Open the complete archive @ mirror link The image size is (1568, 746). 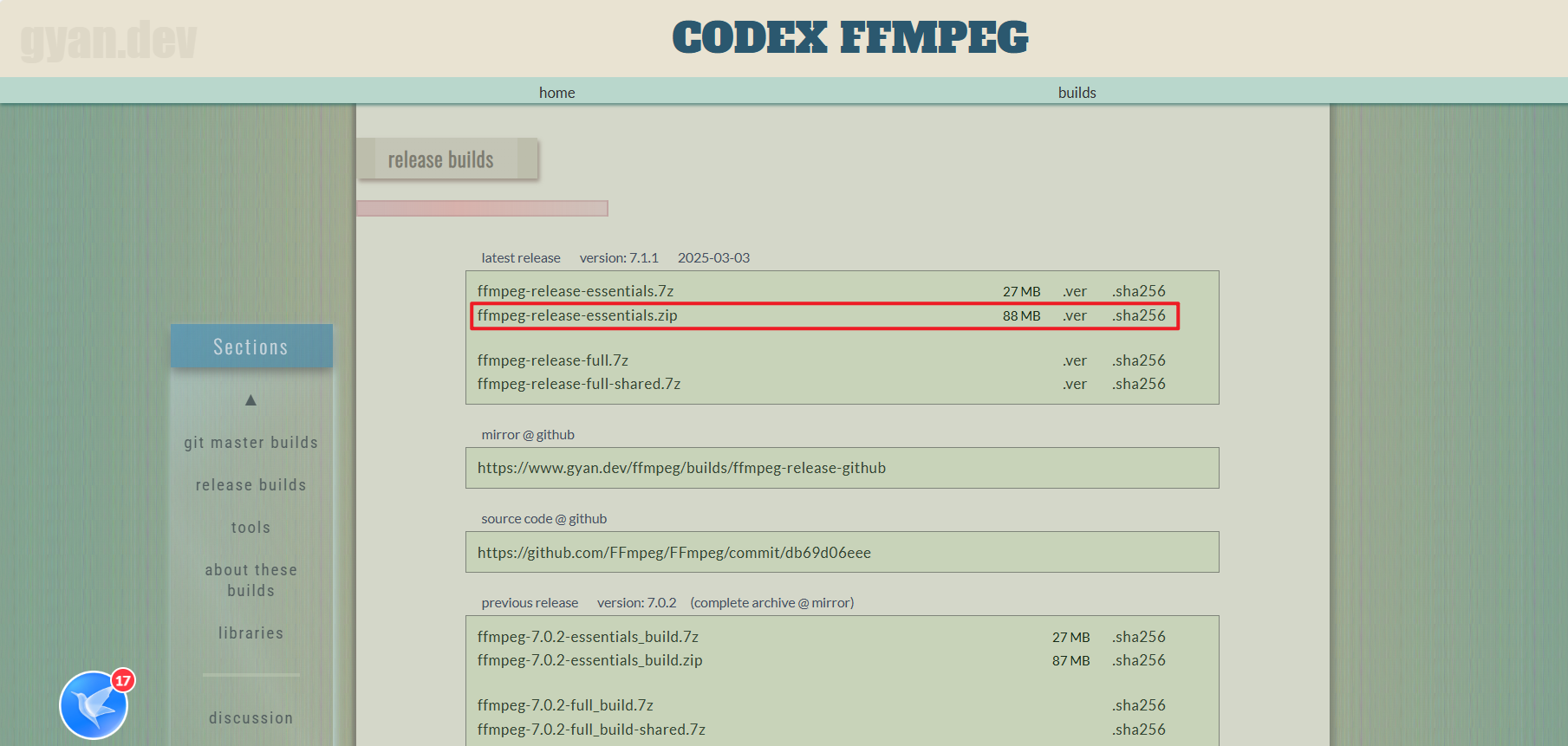pyautogui.click(x=772, y=603)
